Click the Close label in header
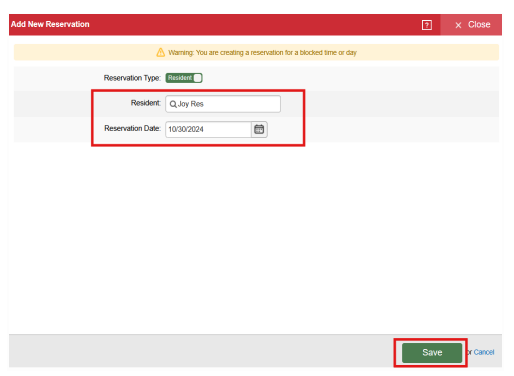 [x=479, y=25]
